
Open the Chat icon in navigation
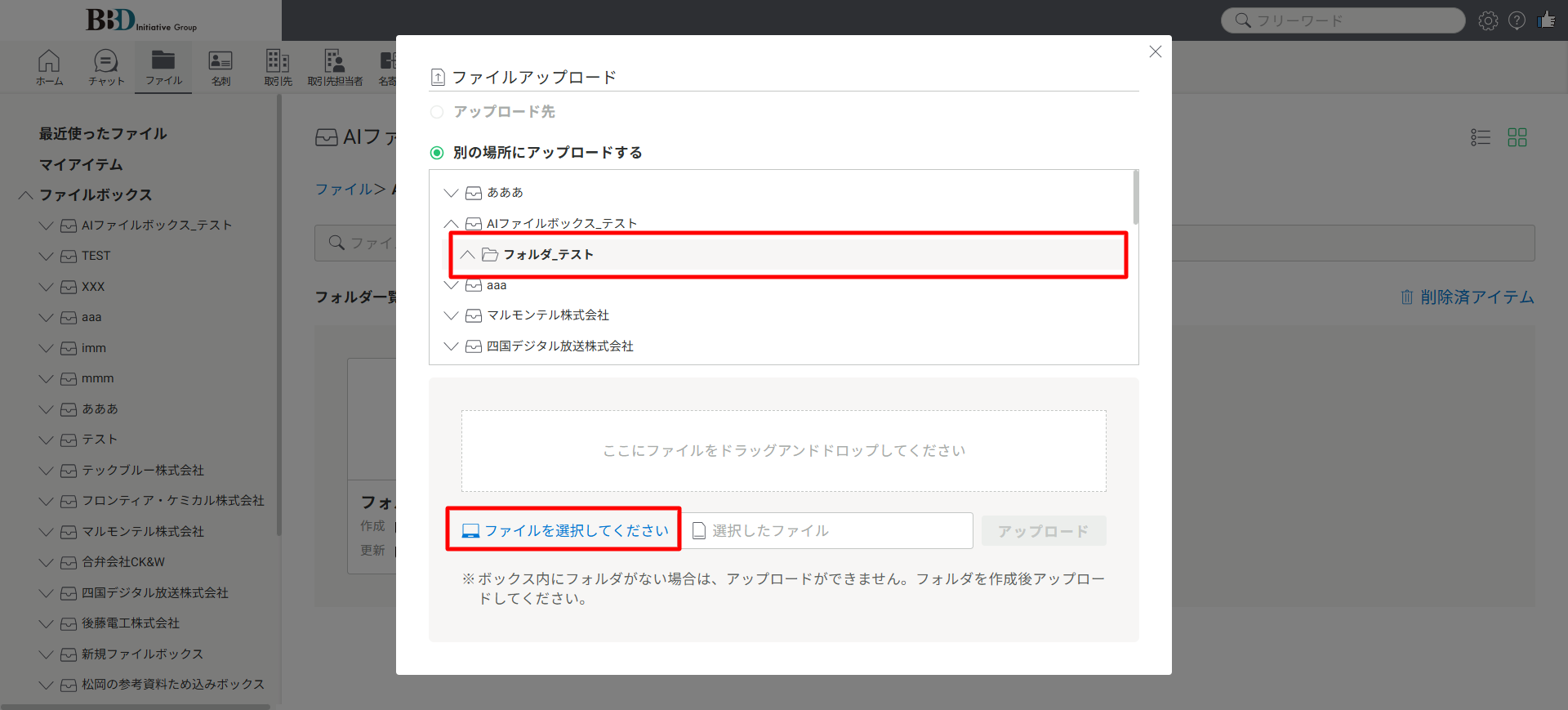(x=106, y=67)
